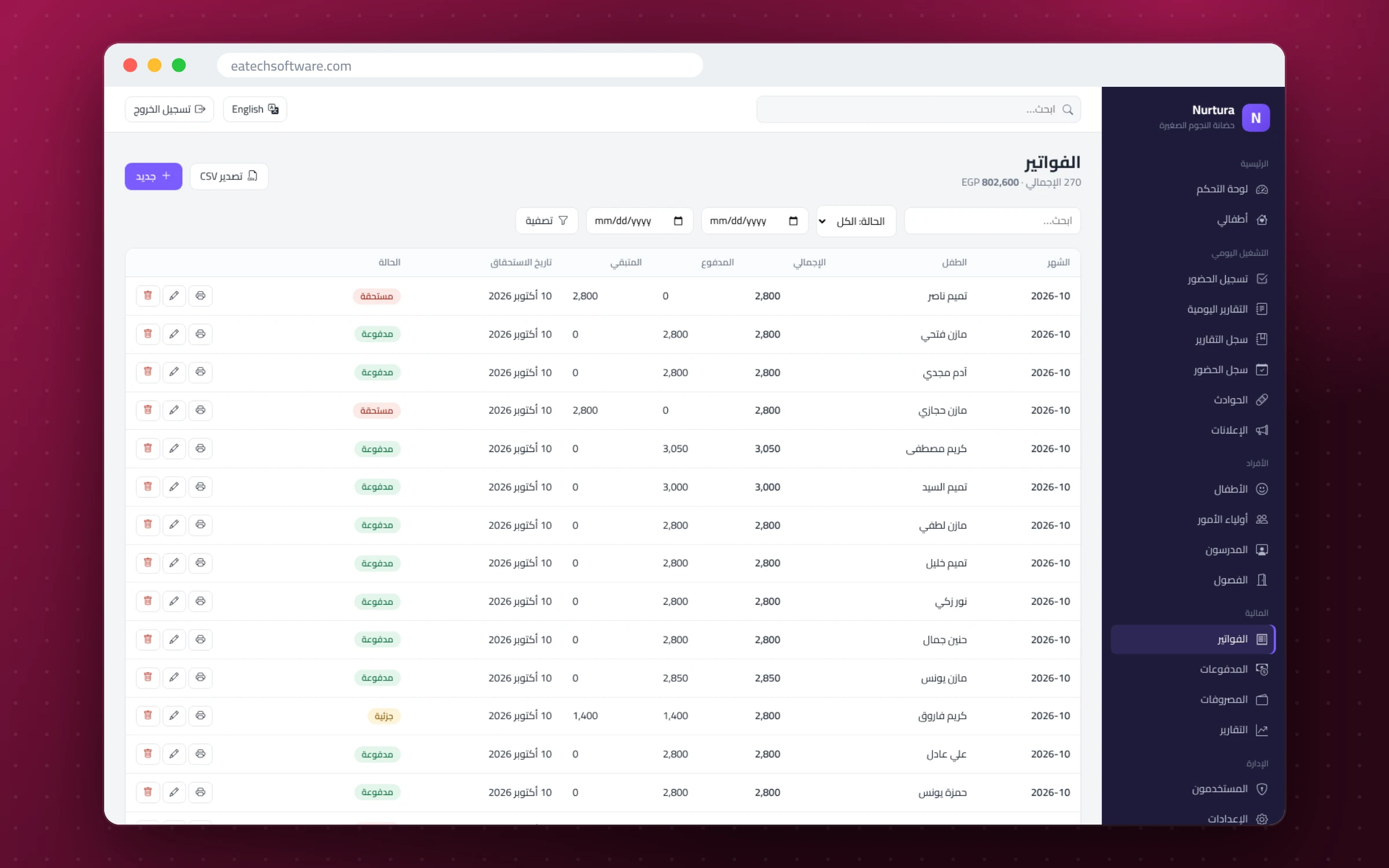Click the تصفية filter button
The image size is (1389, 868).
tap(546, 221)
